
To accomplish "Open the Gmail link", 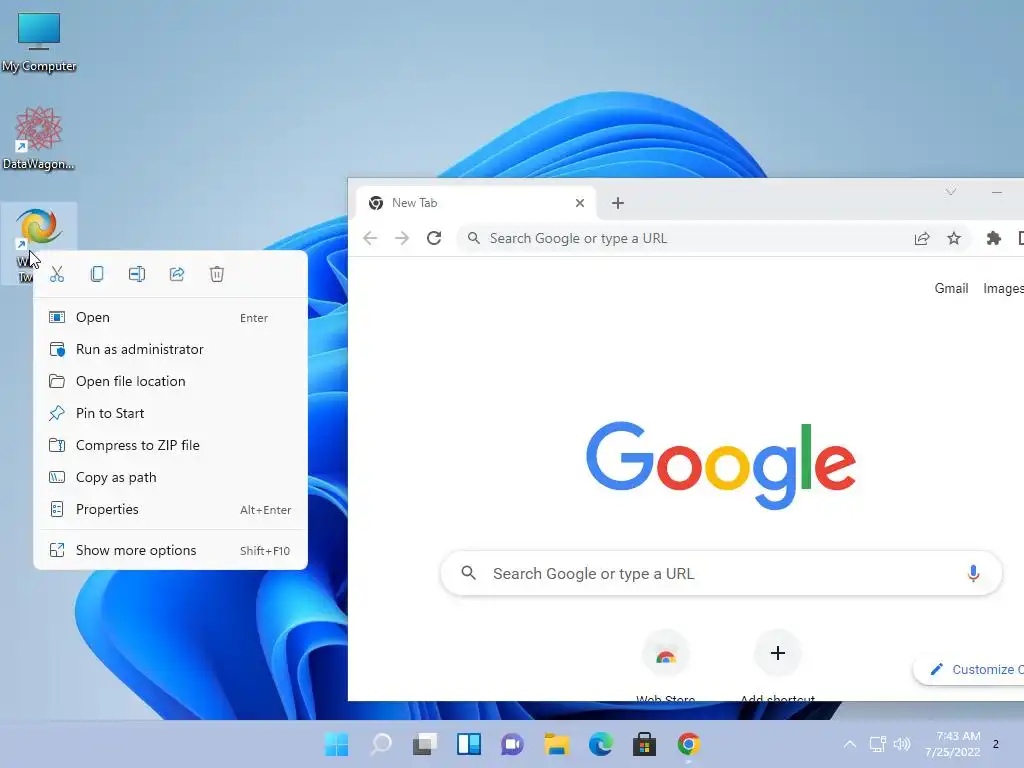I will click(x=951, y=289).
